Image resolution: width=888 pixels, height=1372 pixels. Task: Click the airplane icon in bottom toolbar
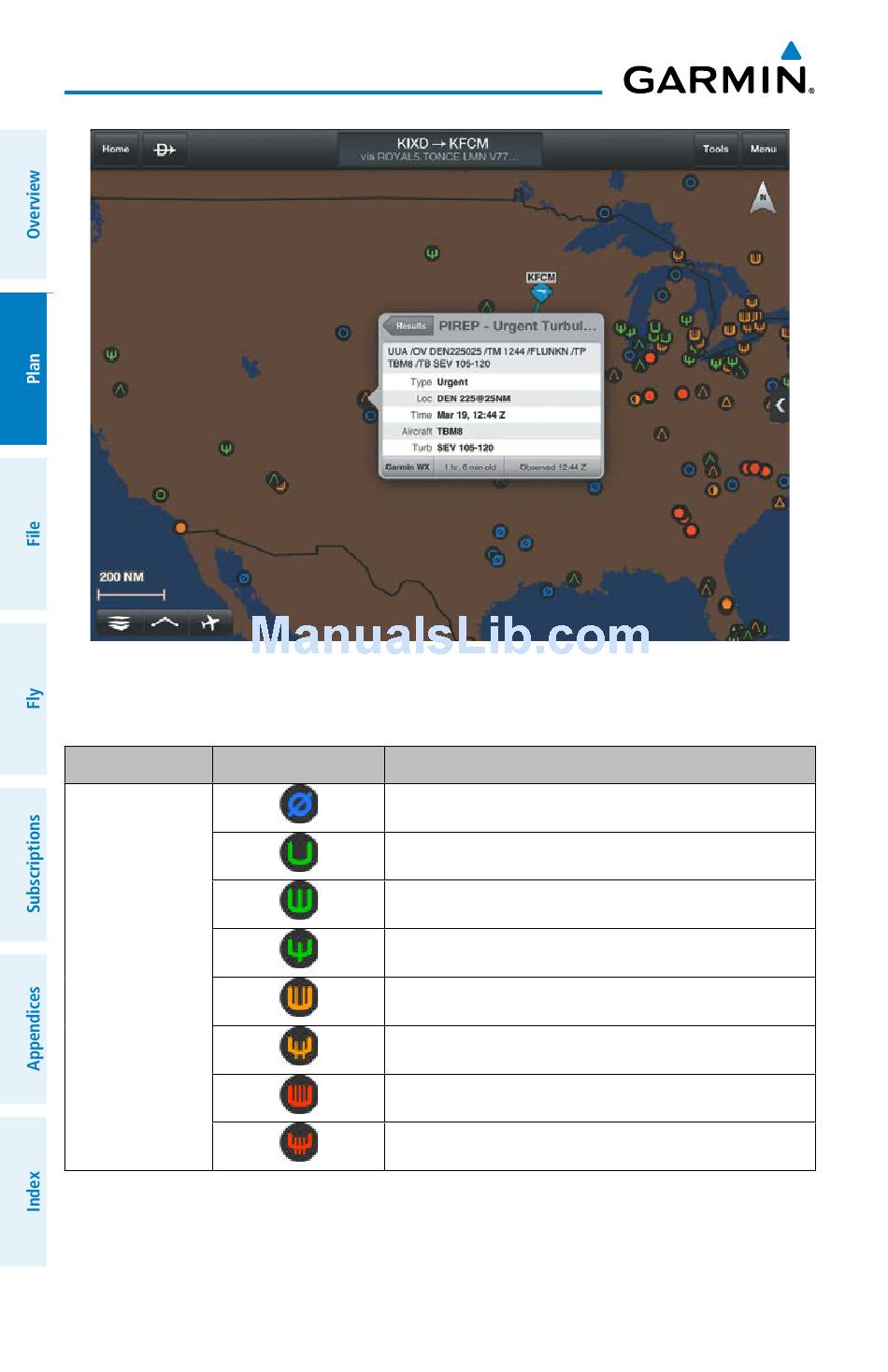coord(210,623)
